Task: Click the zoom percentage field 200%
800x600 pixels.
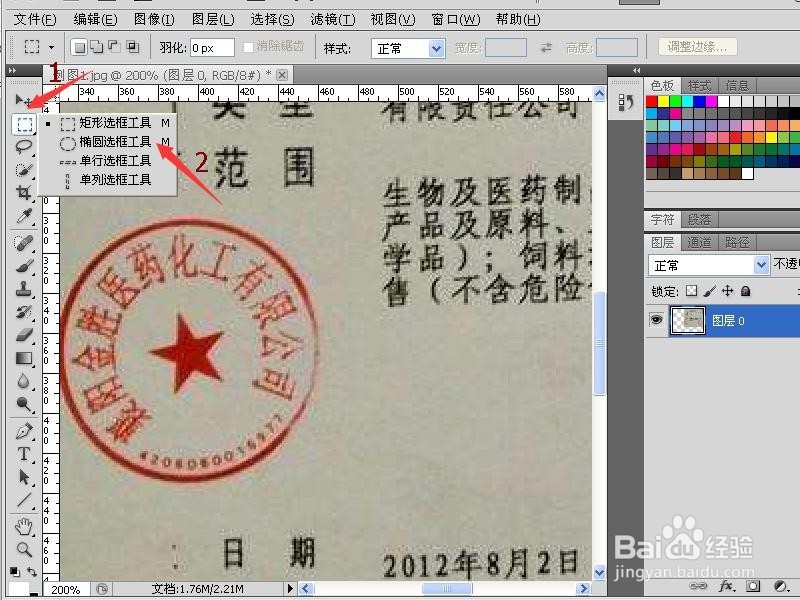Action: 65,589
